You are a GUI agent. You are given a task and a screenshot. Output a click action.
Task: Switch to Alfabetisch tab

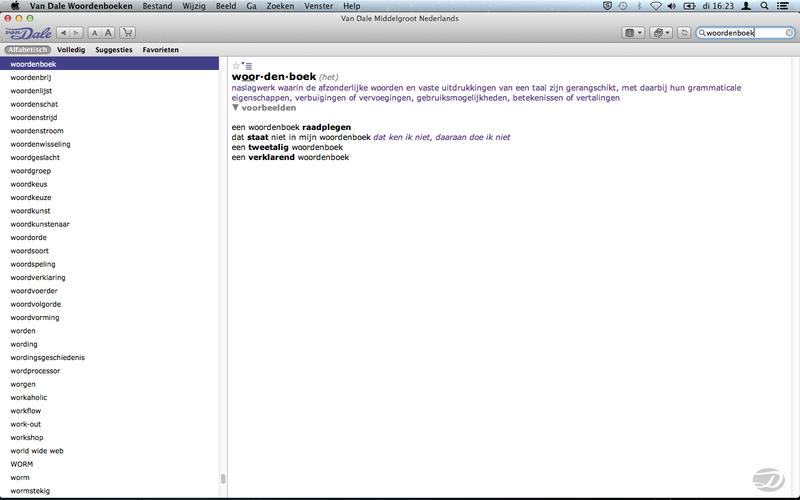[x=28, y=49]
